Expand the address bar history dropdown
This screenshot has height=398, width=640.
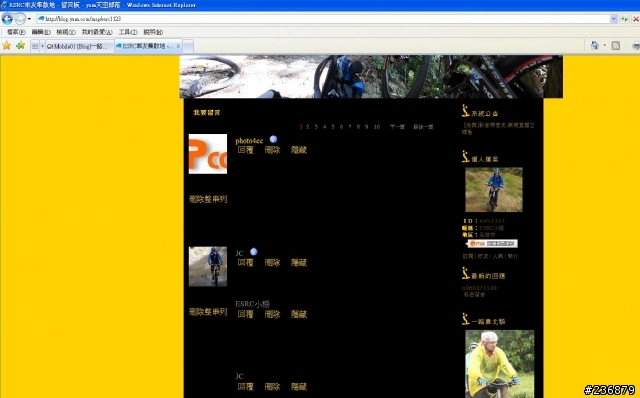pyautogui.click(x=613, y=19)
